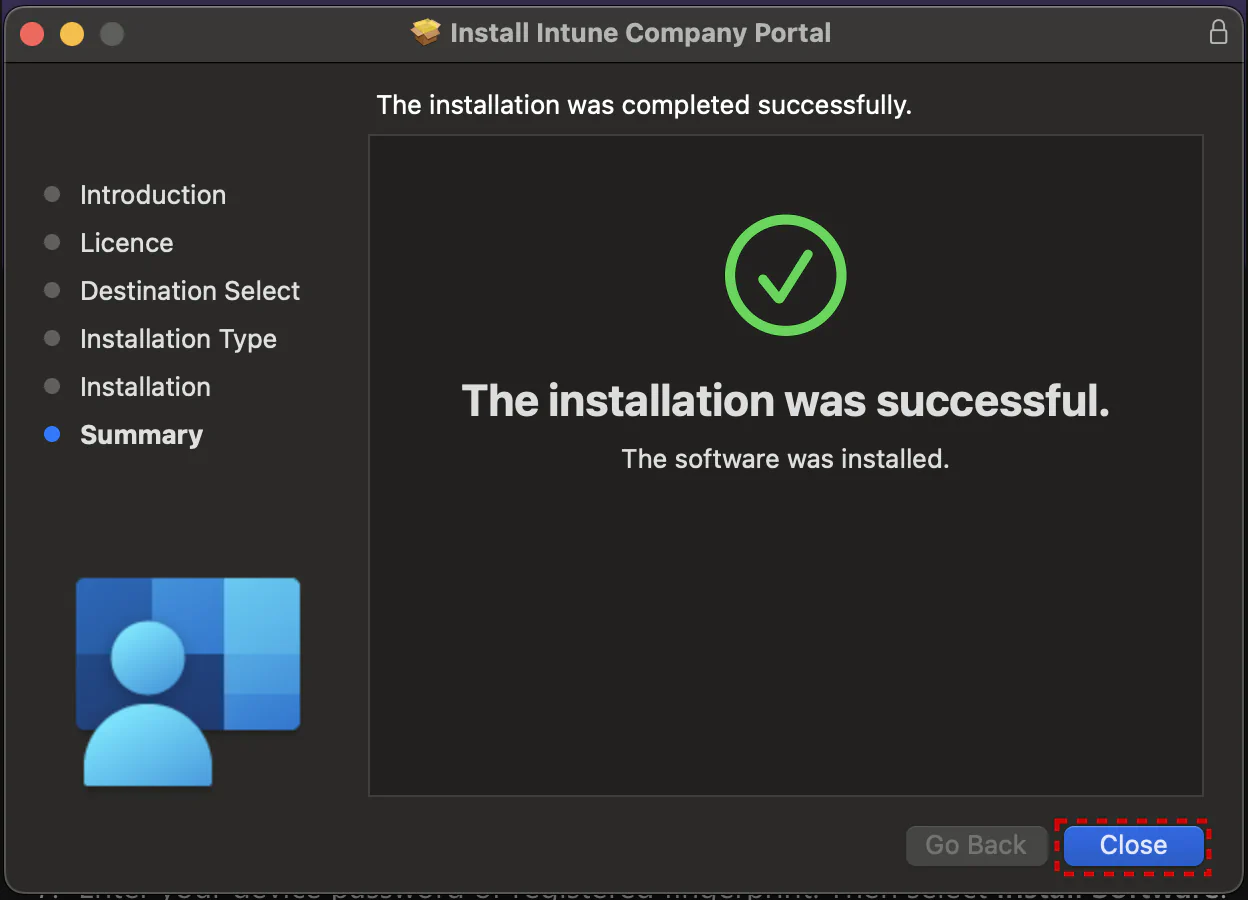Select the Licence step in sidebar
Viewport: 1248px width, 900px height.
tap(127, 243)
